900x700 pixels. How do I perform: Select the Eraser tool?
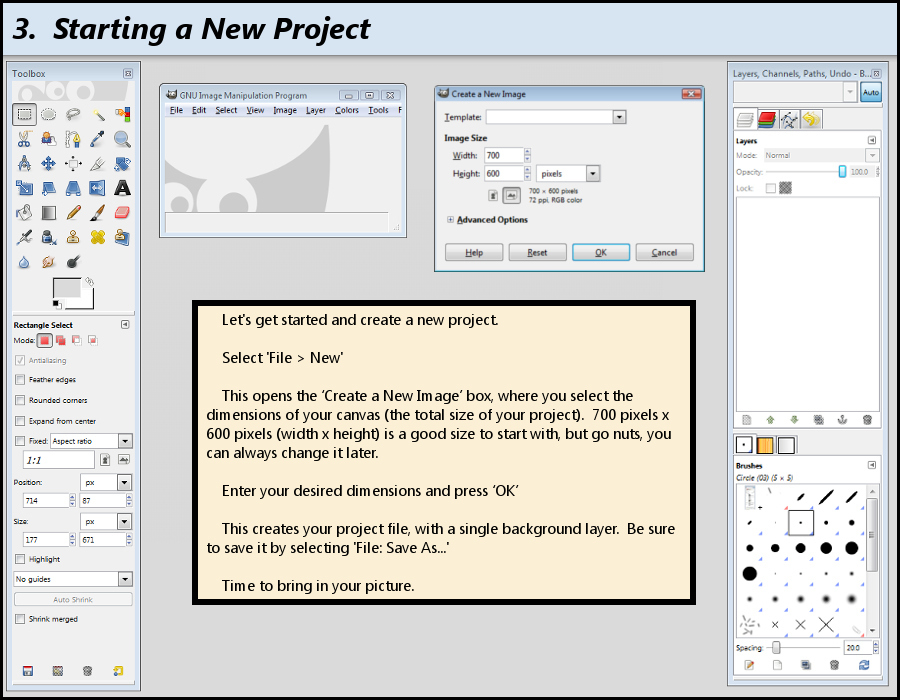(x=122, y=212)
